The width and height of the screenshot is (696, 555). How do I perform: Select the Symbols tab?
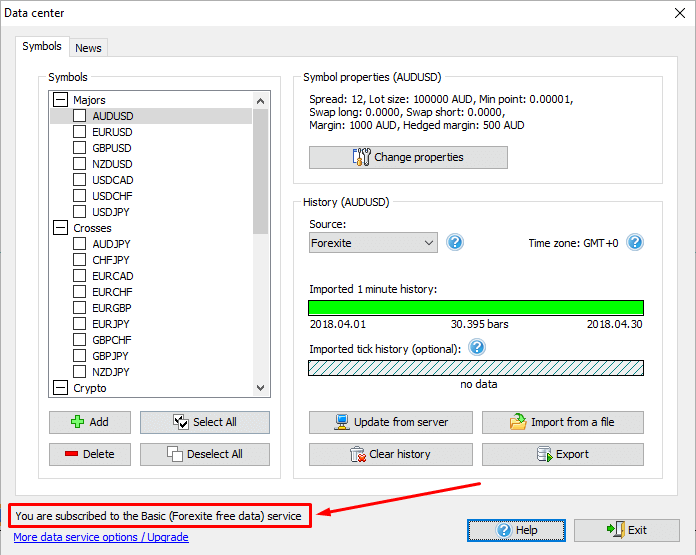42,47
